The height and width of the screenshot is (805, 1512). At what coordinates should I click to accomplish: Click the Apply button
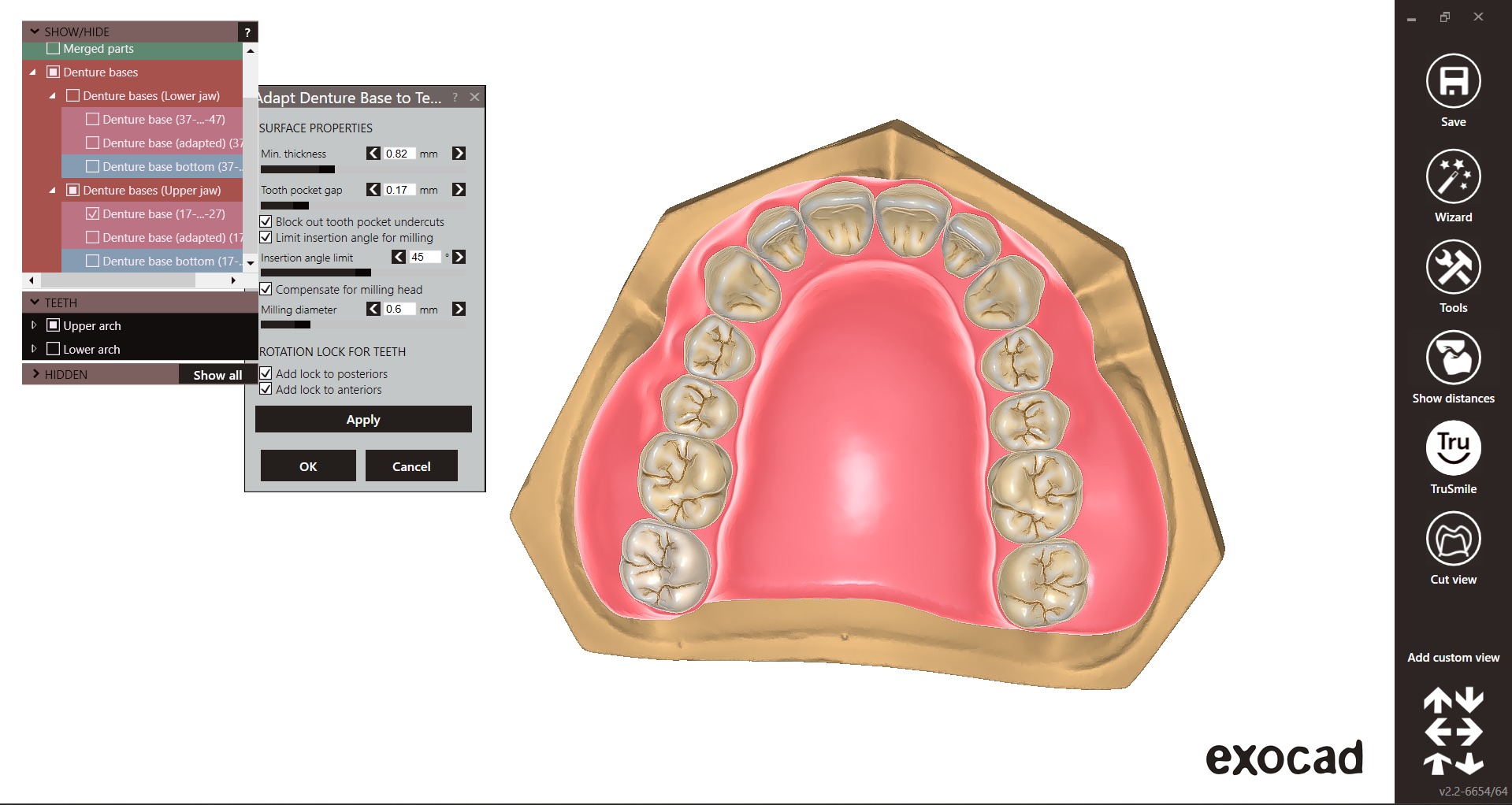363,420
